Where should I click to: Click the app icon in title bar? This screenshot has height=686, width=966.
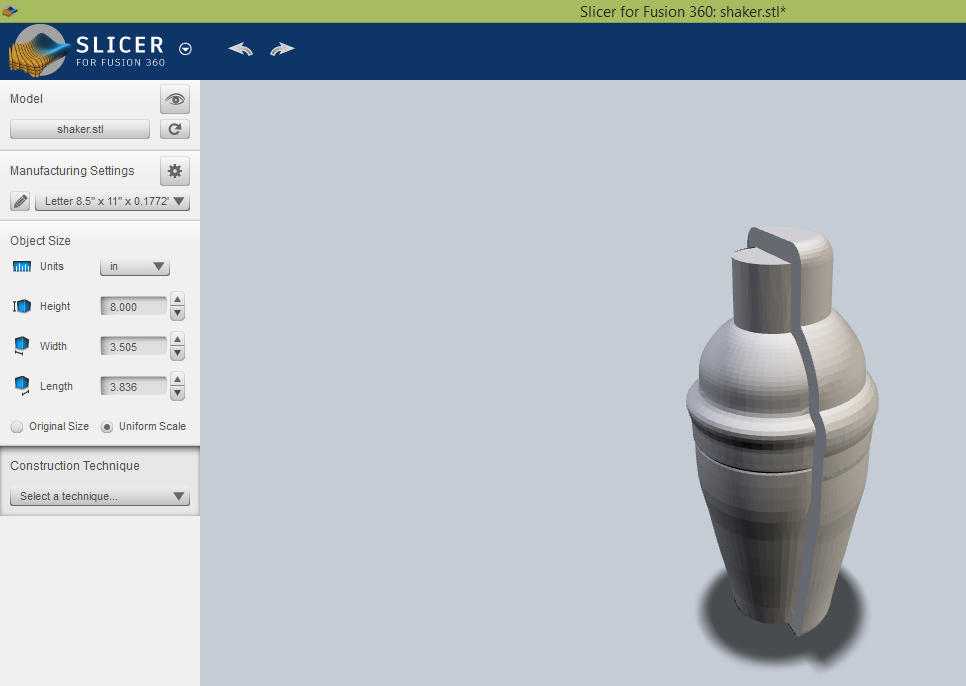point(10,10)
